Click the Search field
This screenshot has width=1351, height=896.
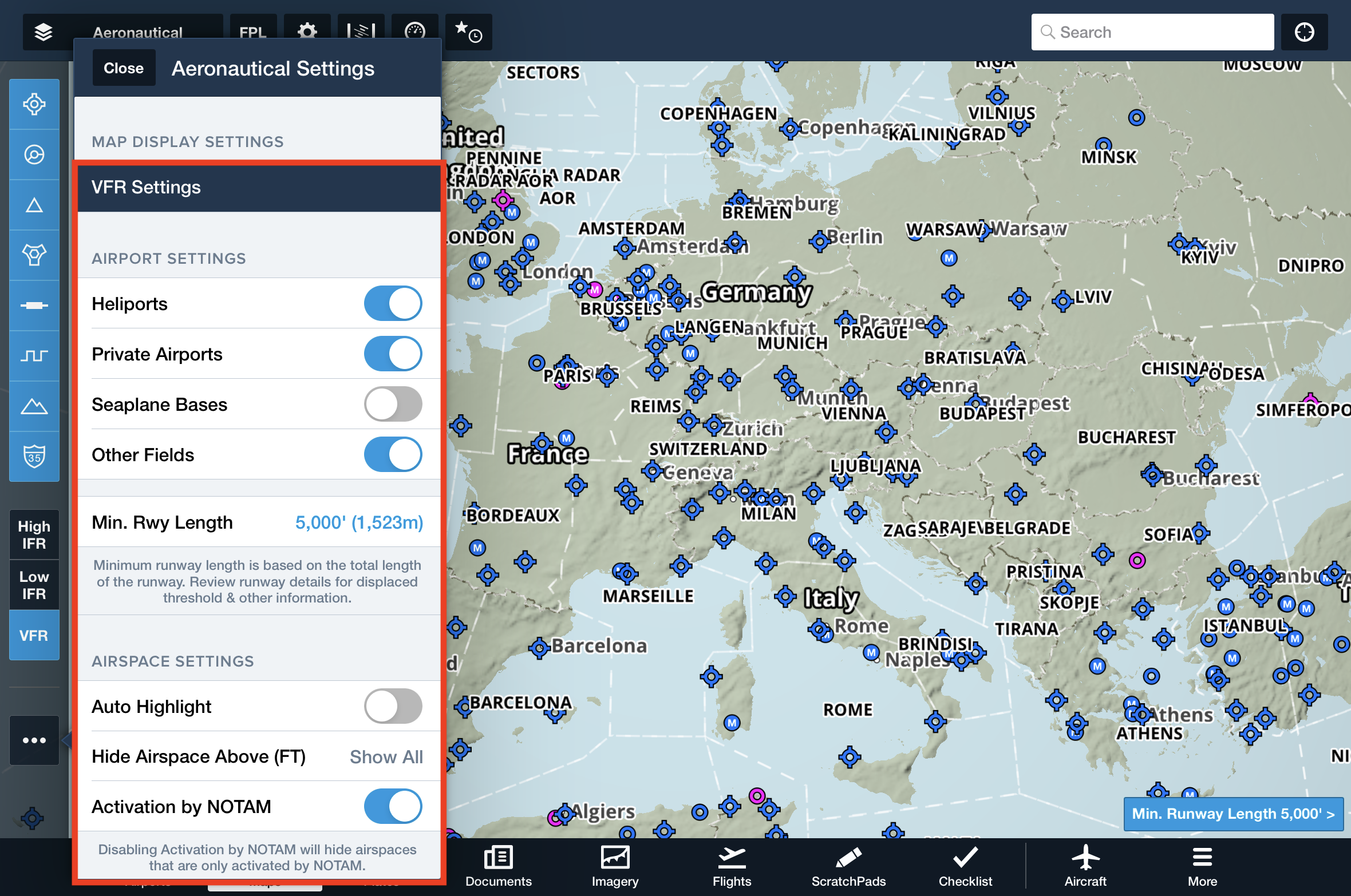[x=1152, y=32]
